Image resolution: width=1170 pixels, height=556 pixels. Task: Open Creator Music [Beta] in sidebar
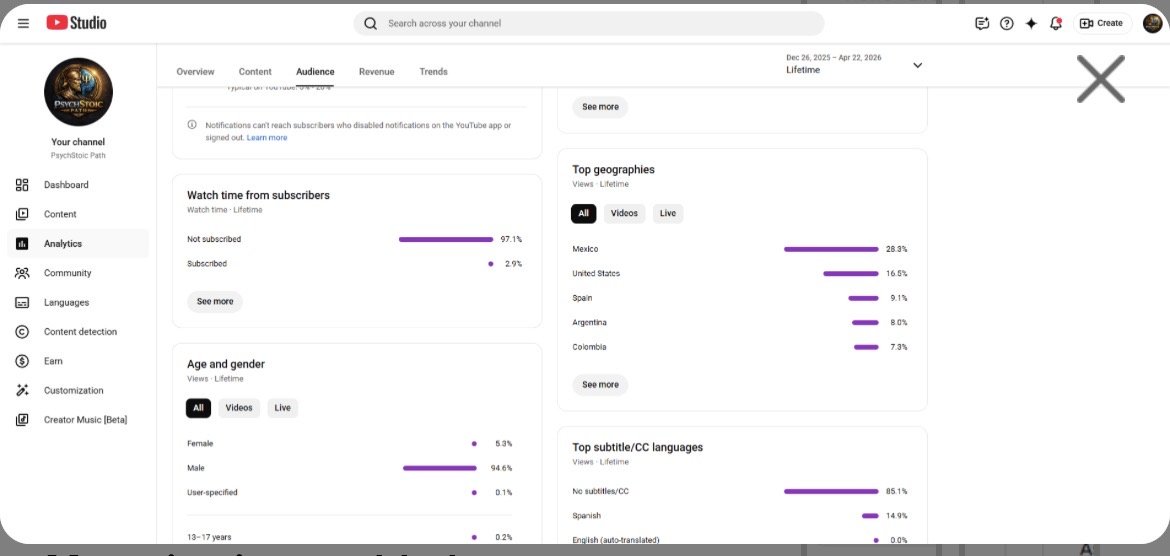(78, 419)
